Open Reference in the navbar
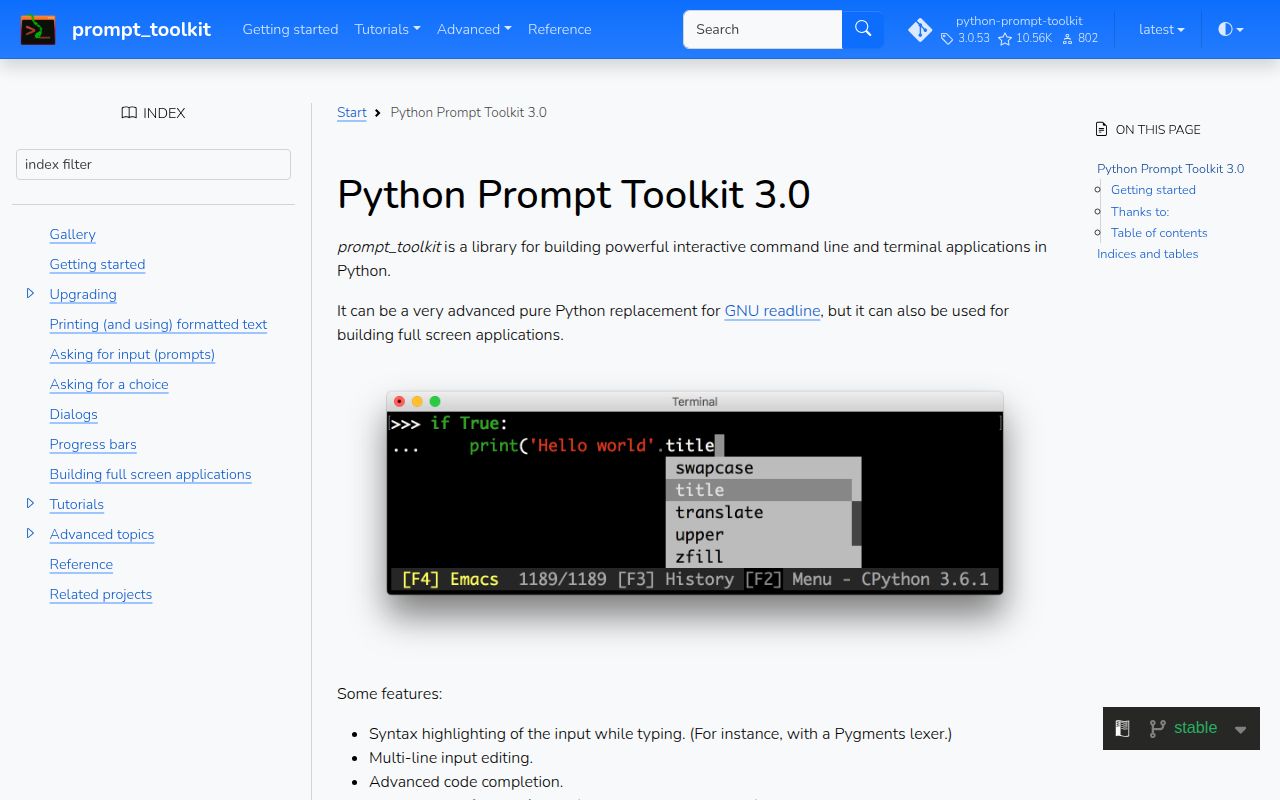The image size is (1280, 800). [x=559, y=29]
